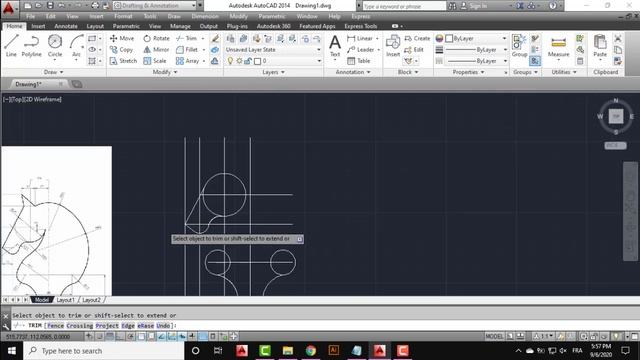Choose the eRase option in command line

pyautogui.click(x=146, y=326)
